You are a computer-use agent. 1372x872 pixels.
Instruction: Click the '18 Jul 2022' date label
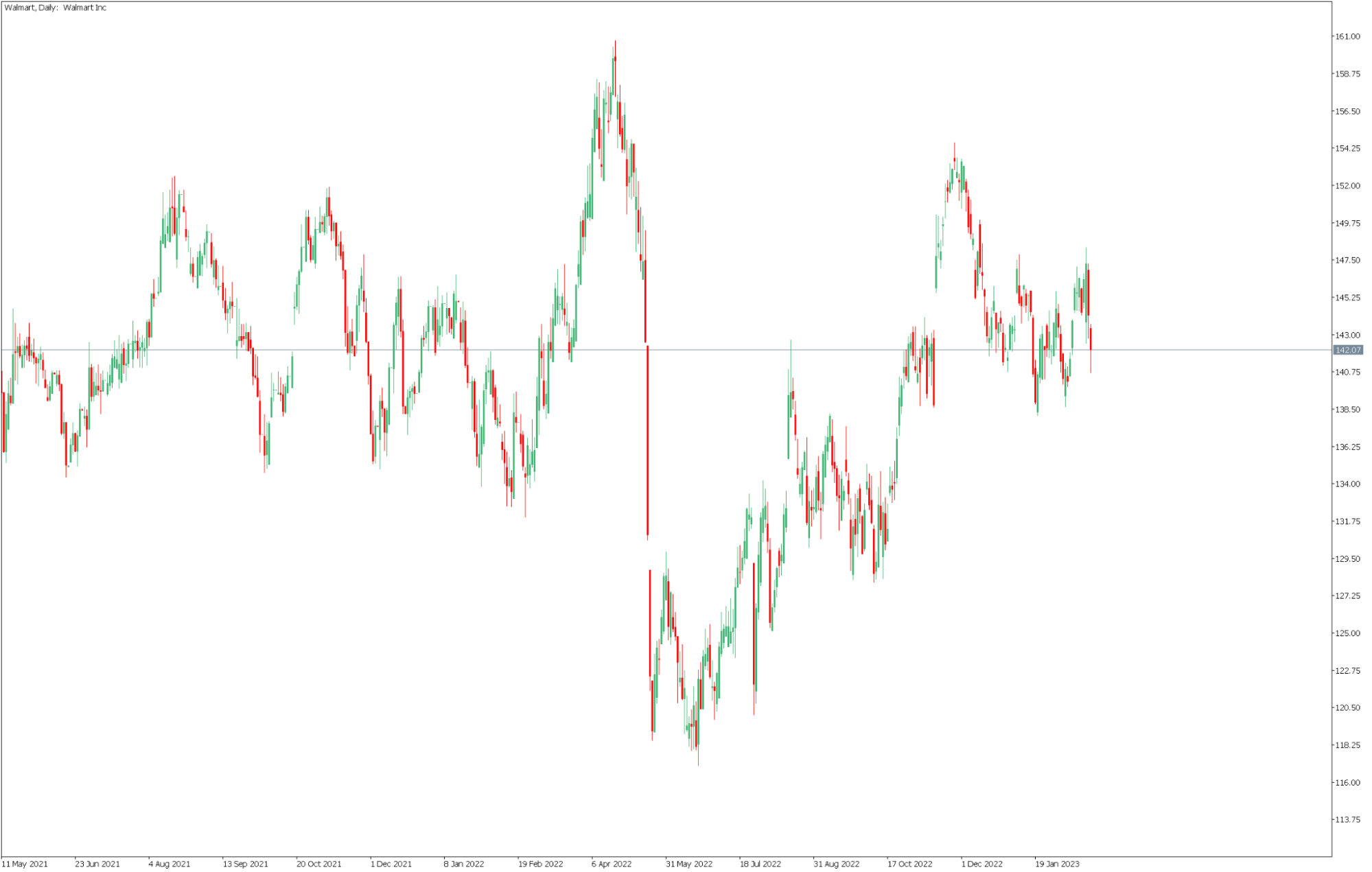[760, 864]
